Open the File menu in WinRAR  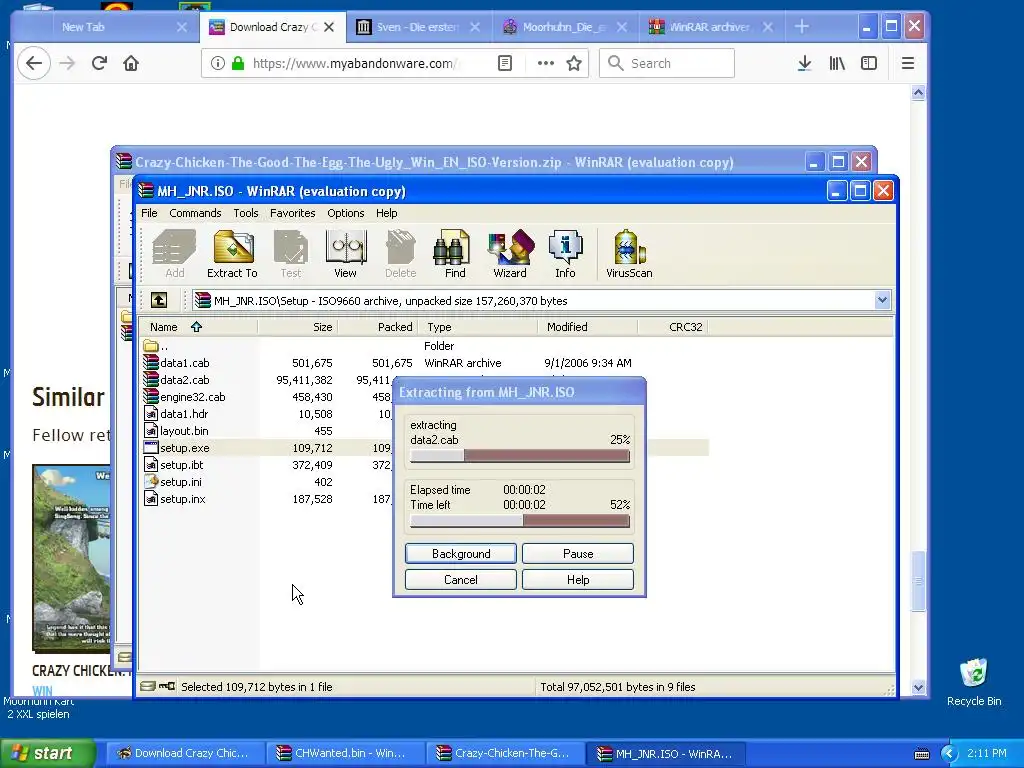click(x=149, y=213)
